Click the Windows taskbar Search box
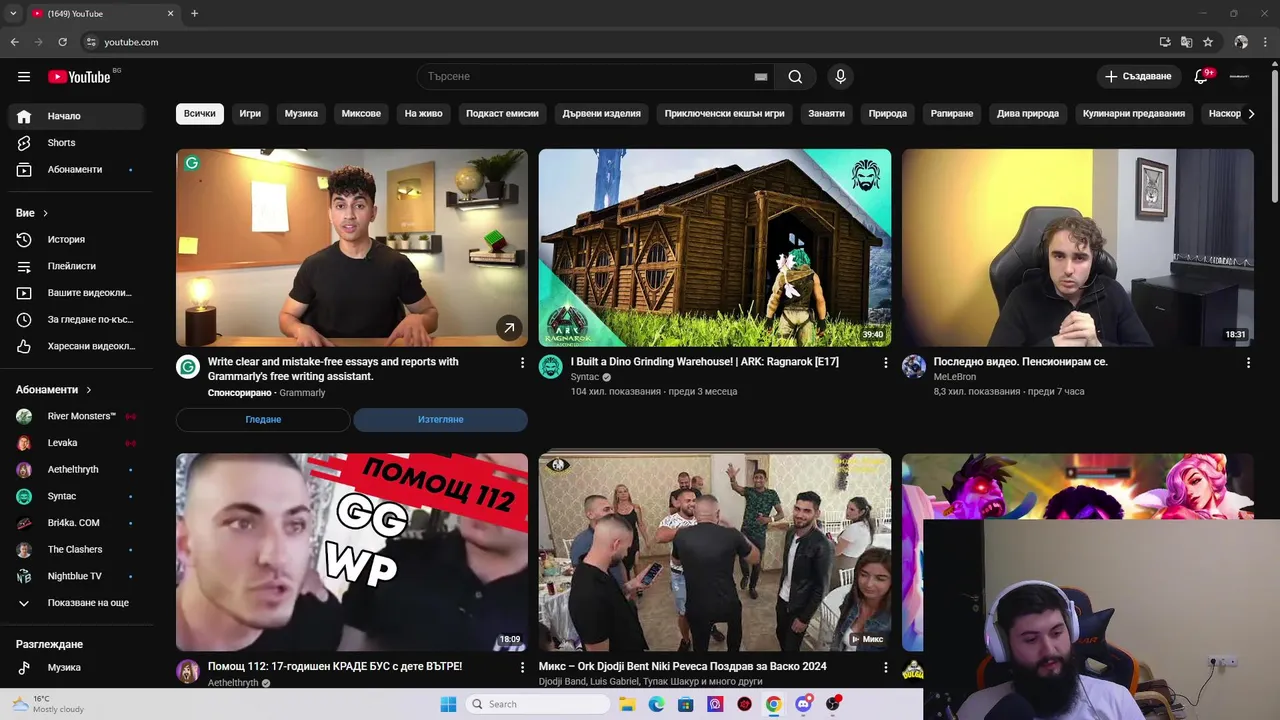 [539, 704]
